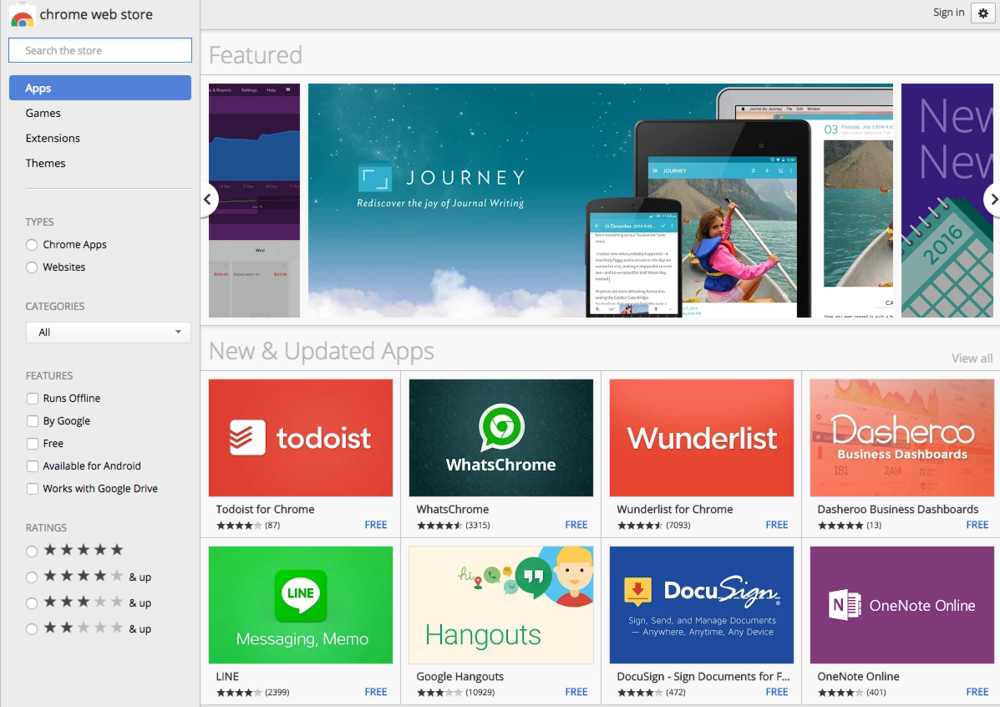Click the partially visible chart featured banner
Screen dimensions: 1000x707
coord(254,200)
